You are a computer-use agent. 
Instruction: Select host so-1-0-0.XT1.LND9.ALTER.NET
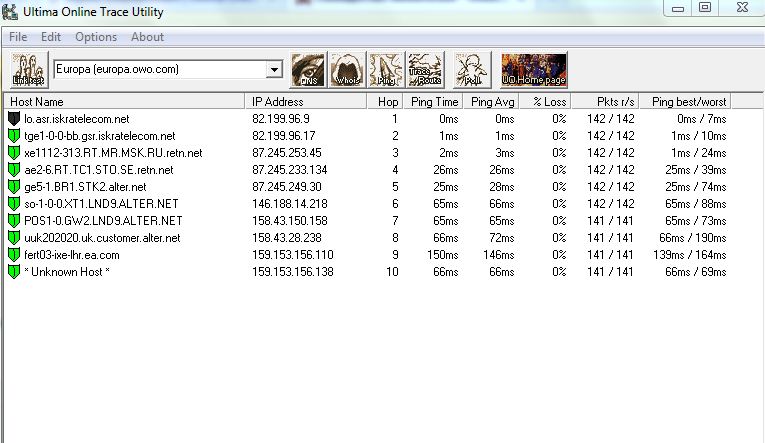(x=101, y=204)
